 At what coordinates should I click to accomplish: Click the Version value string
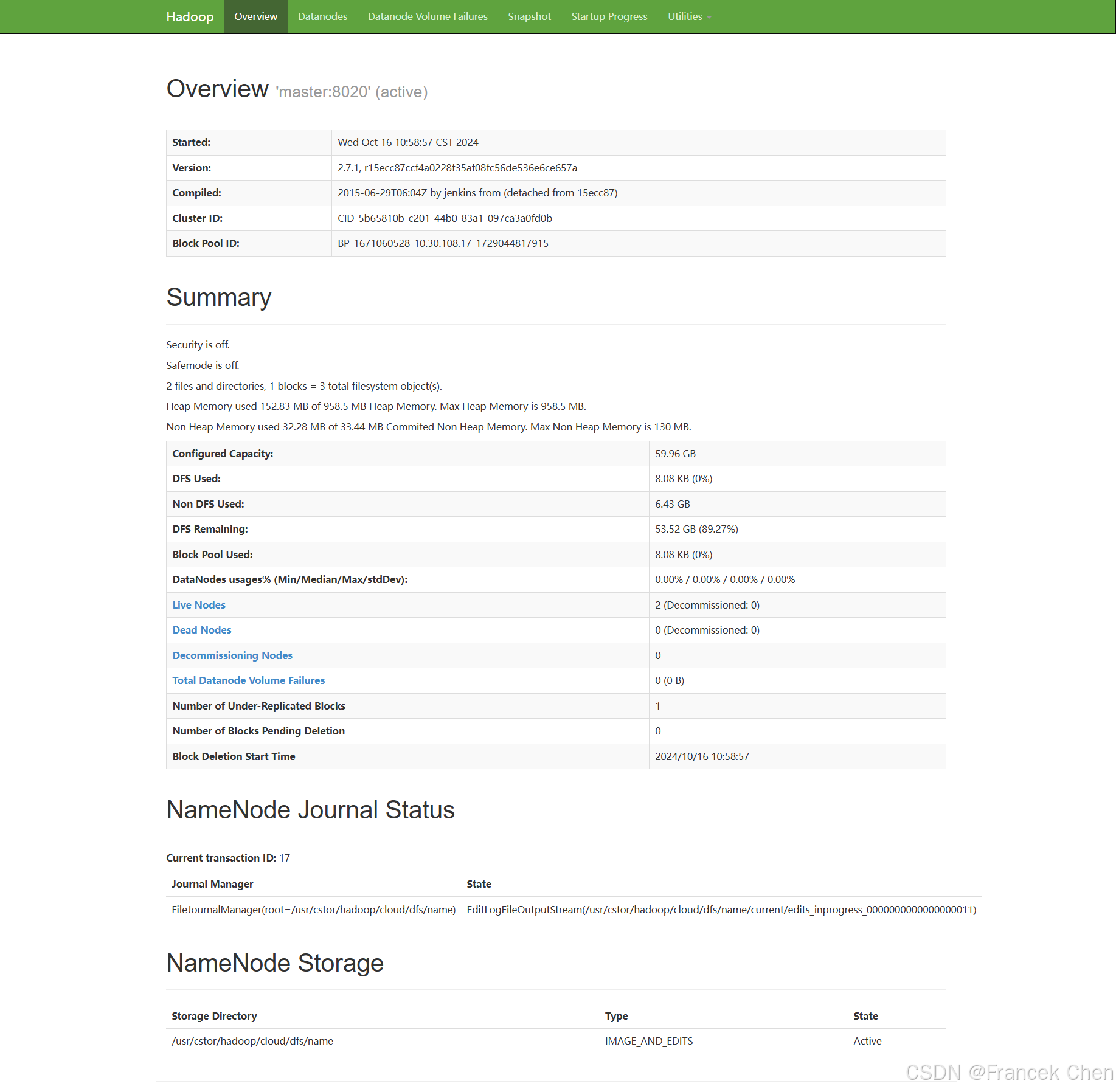(457, 168)
